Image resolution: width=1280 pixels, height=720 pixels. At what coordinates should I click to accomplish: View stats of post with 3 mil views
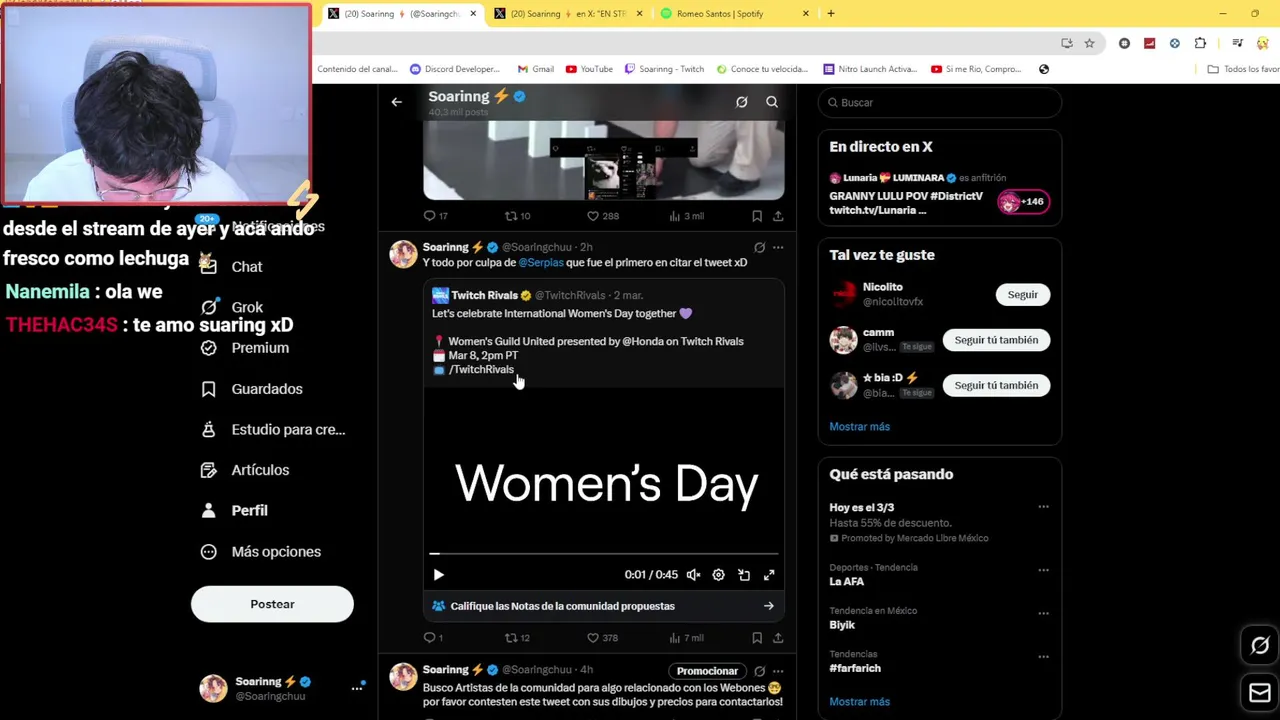[x=686, y=216]
